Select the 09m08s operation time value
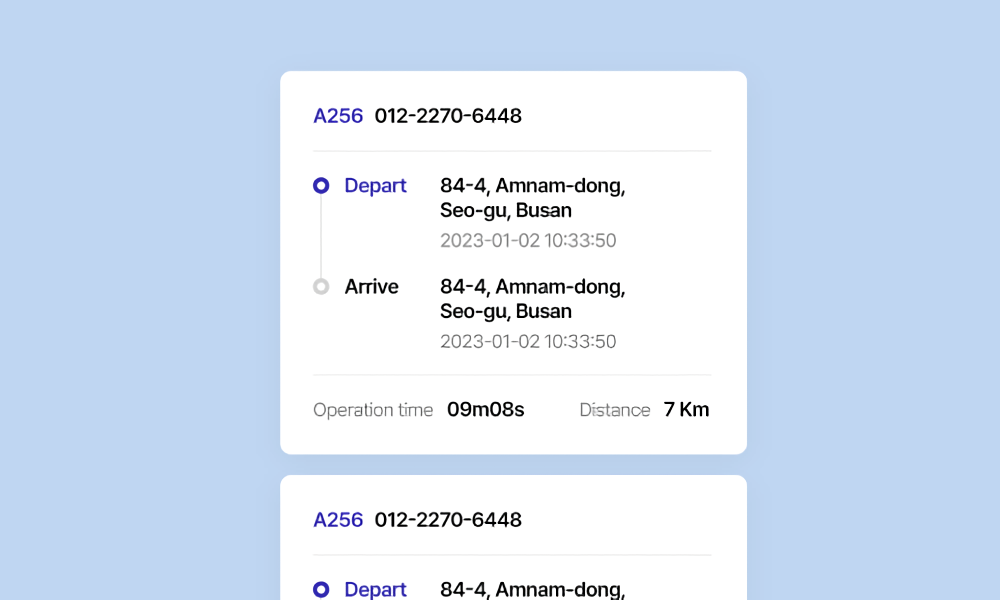The width and height of the screenshot is (1000, 600). [x=485, y=410]
